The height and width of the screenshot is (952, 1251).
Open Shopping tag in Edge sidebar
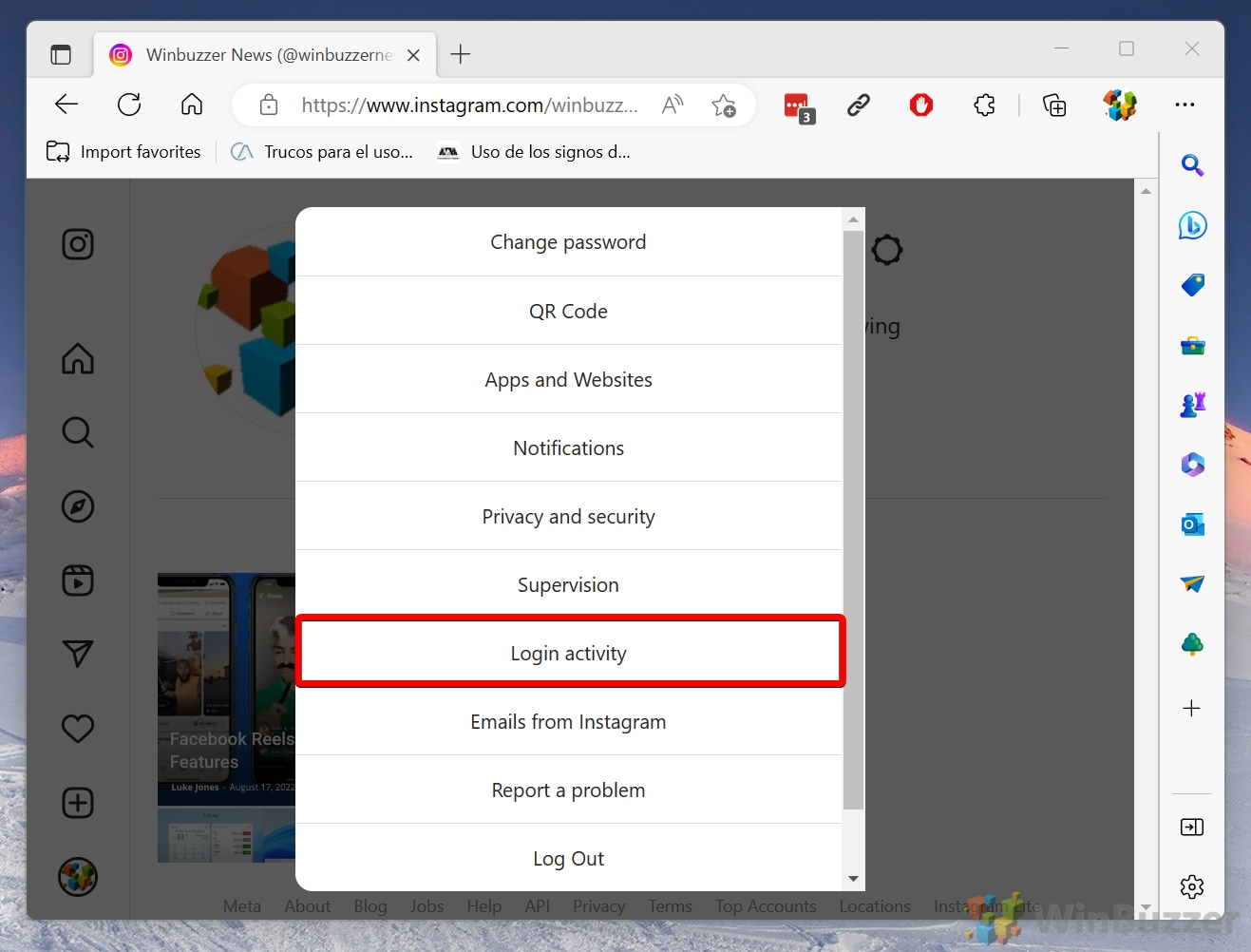(1192, 285)
